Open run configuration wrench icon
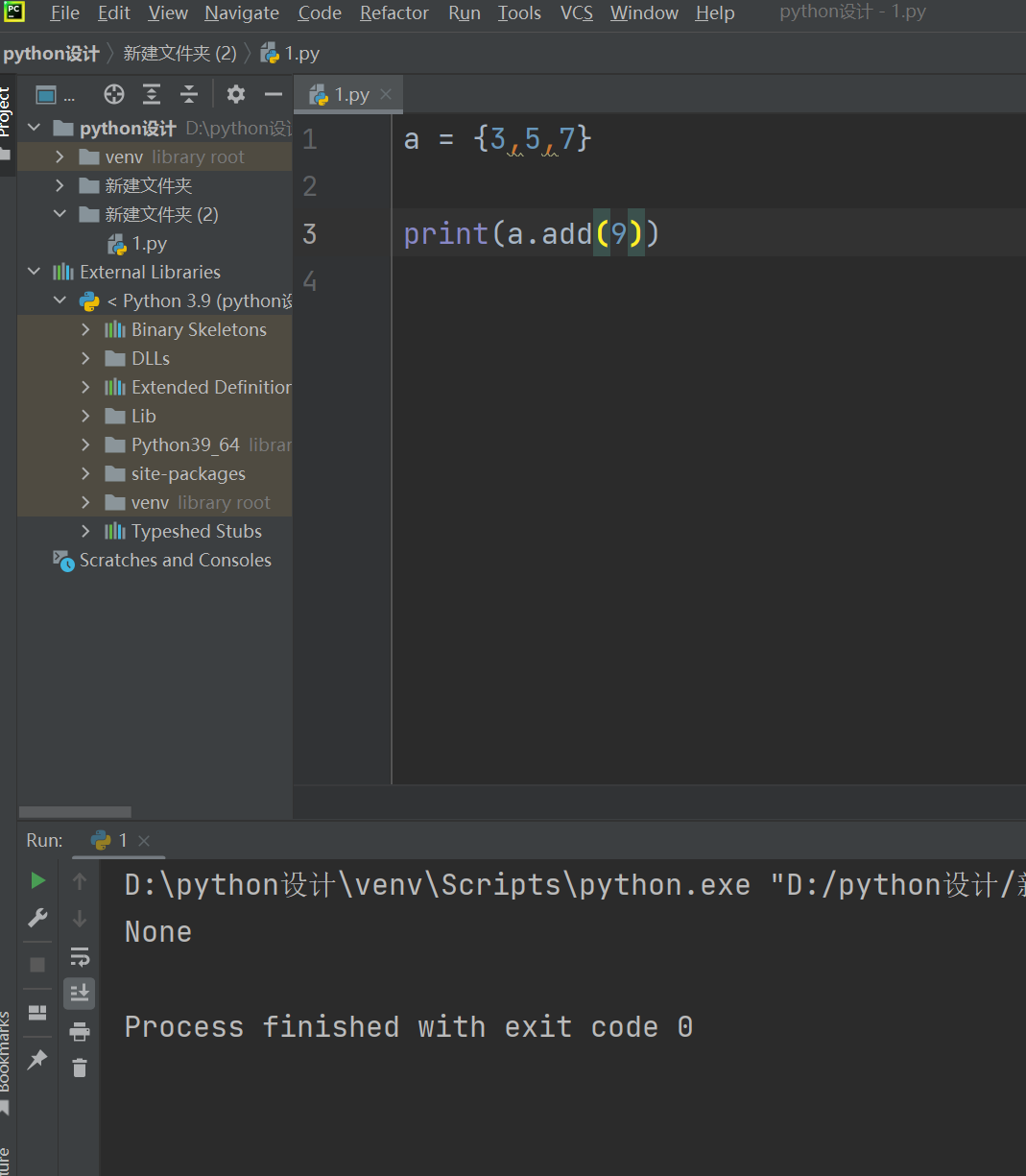The image size is (1026, 1176). [37, 918]
